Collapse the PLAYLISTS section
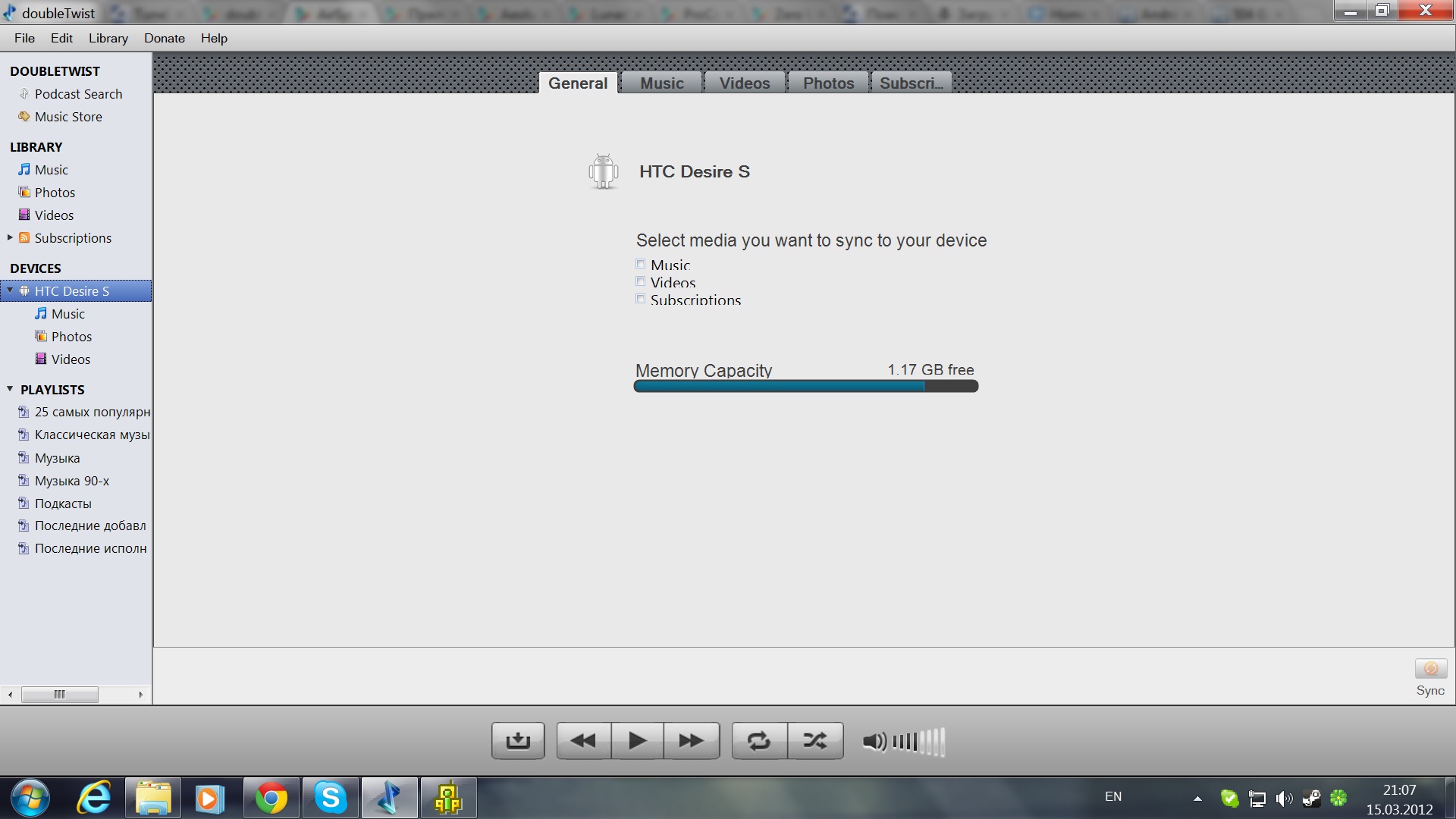 click(x=10, y=389)
